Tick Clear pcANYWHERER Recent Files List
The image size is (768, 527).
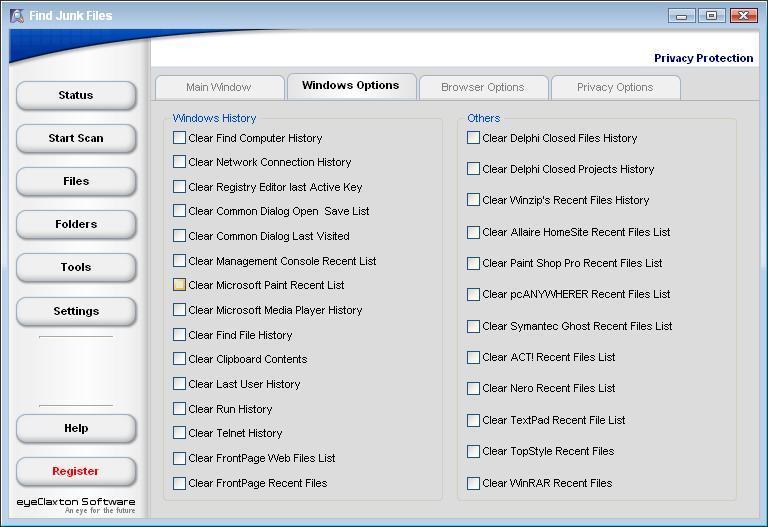pos(473,294)
